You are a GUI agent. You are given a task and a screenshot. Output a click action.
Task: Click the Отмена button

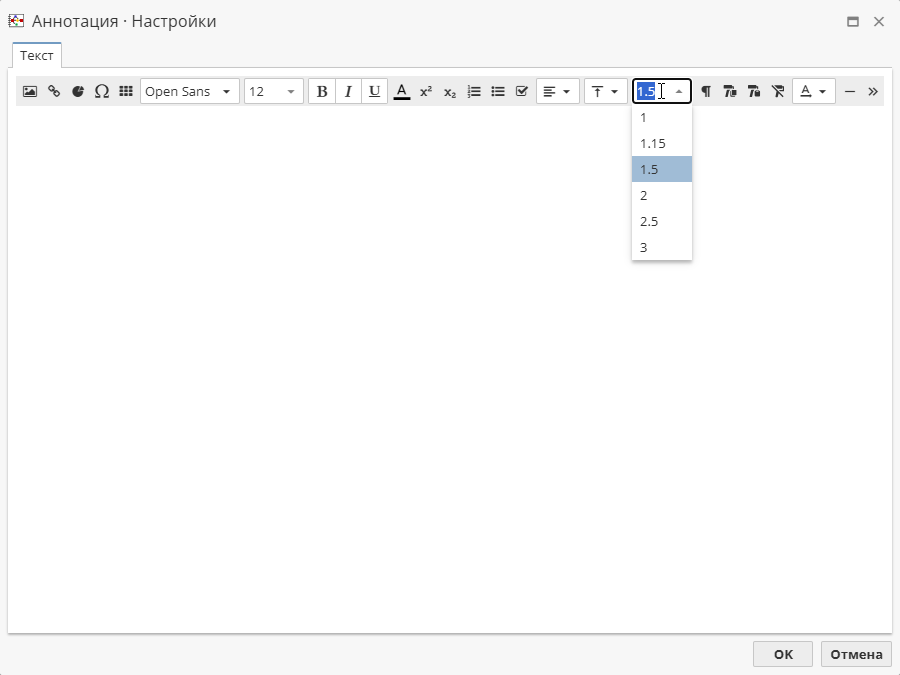856,654
